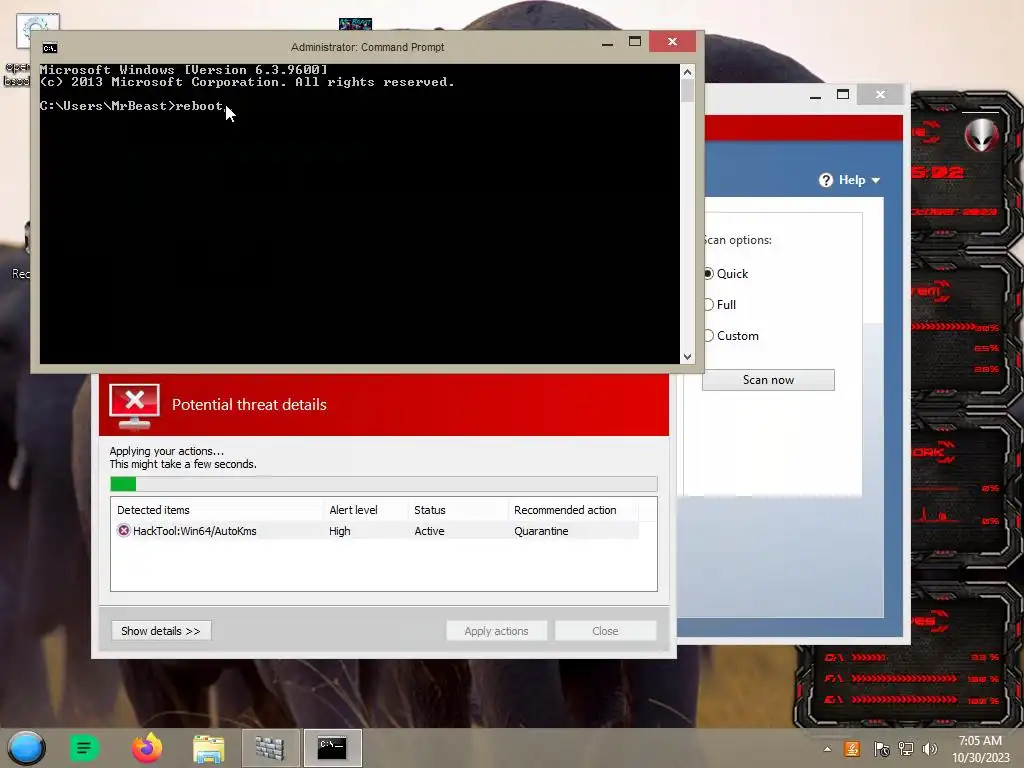
Task: Maximize the Command Prompt window
Action: 635,42
